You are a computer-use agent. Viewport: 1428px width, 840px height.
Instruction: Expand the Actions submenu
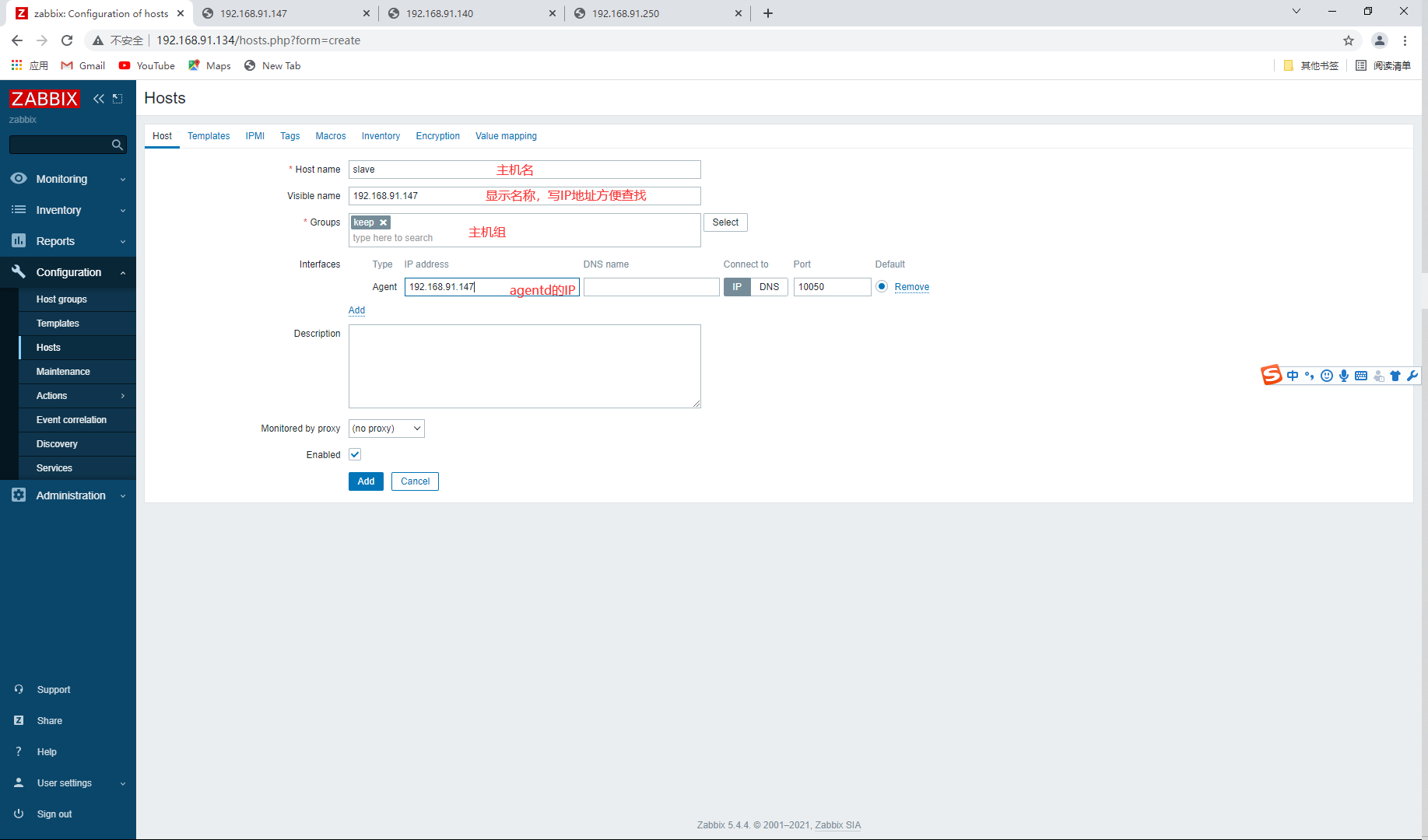(123, 396)
